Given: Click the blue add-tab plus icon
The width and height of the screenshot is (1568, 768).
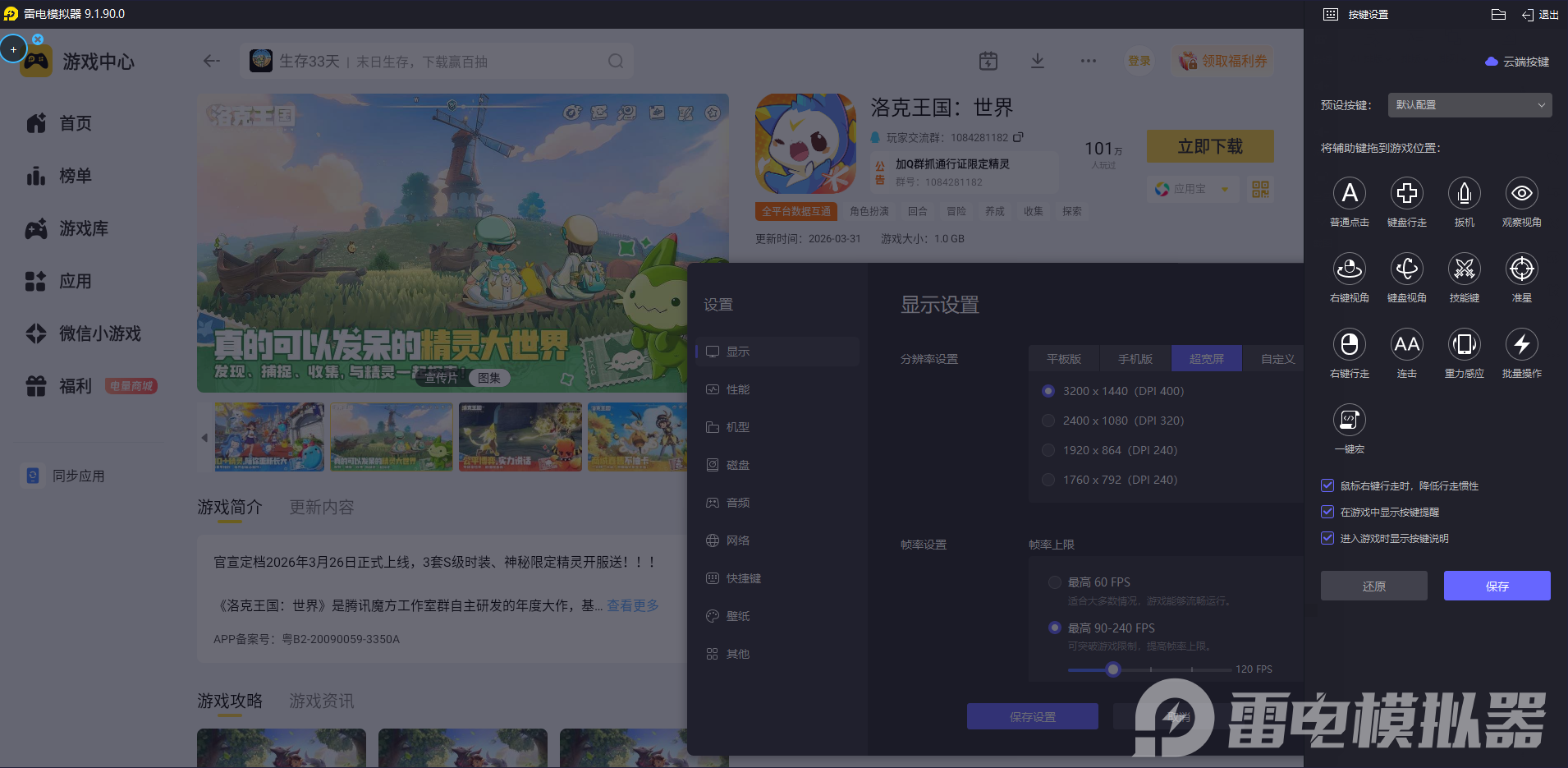Looking at the screenshot, I should tap(13, 49).
